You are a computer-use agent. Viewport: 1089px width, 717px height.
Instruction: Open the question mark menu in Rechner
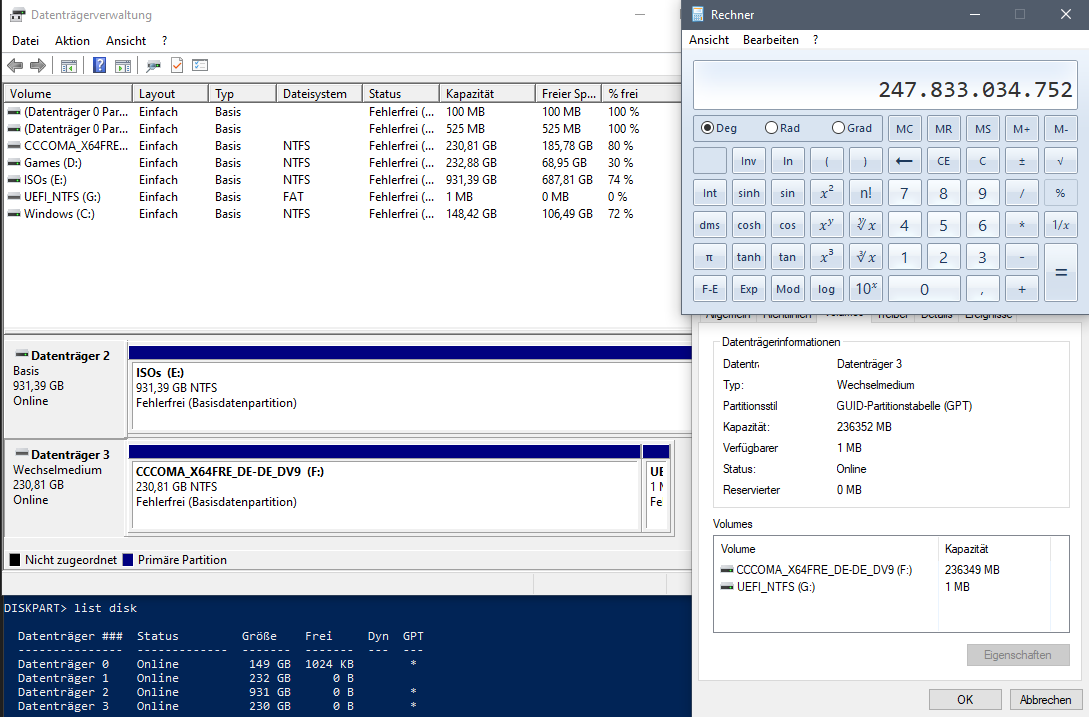(815, 40)
